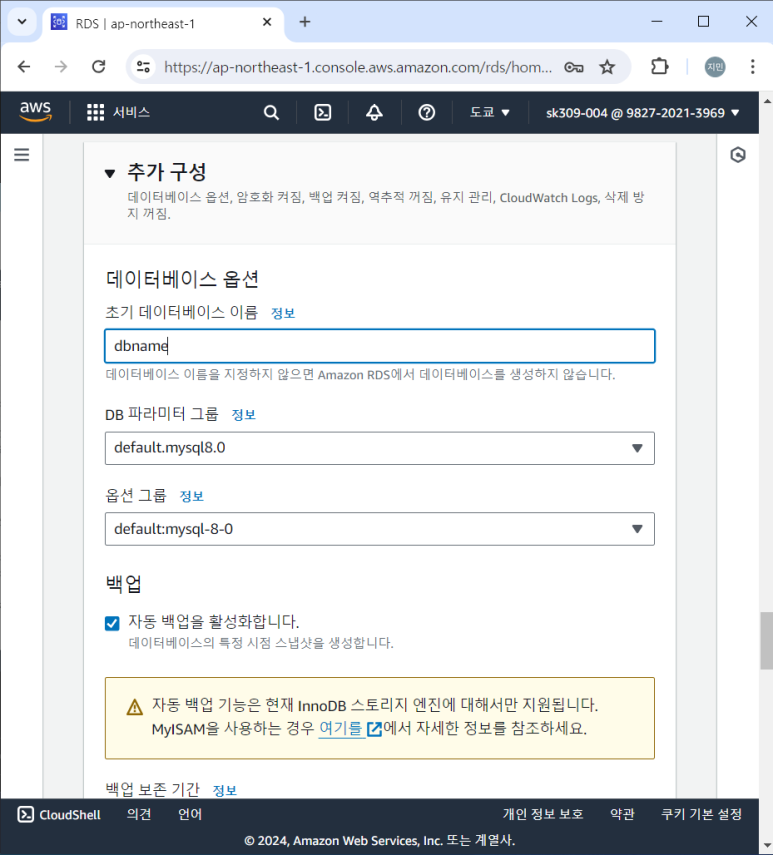Go forward in browser history

click(x=61, y=67)
